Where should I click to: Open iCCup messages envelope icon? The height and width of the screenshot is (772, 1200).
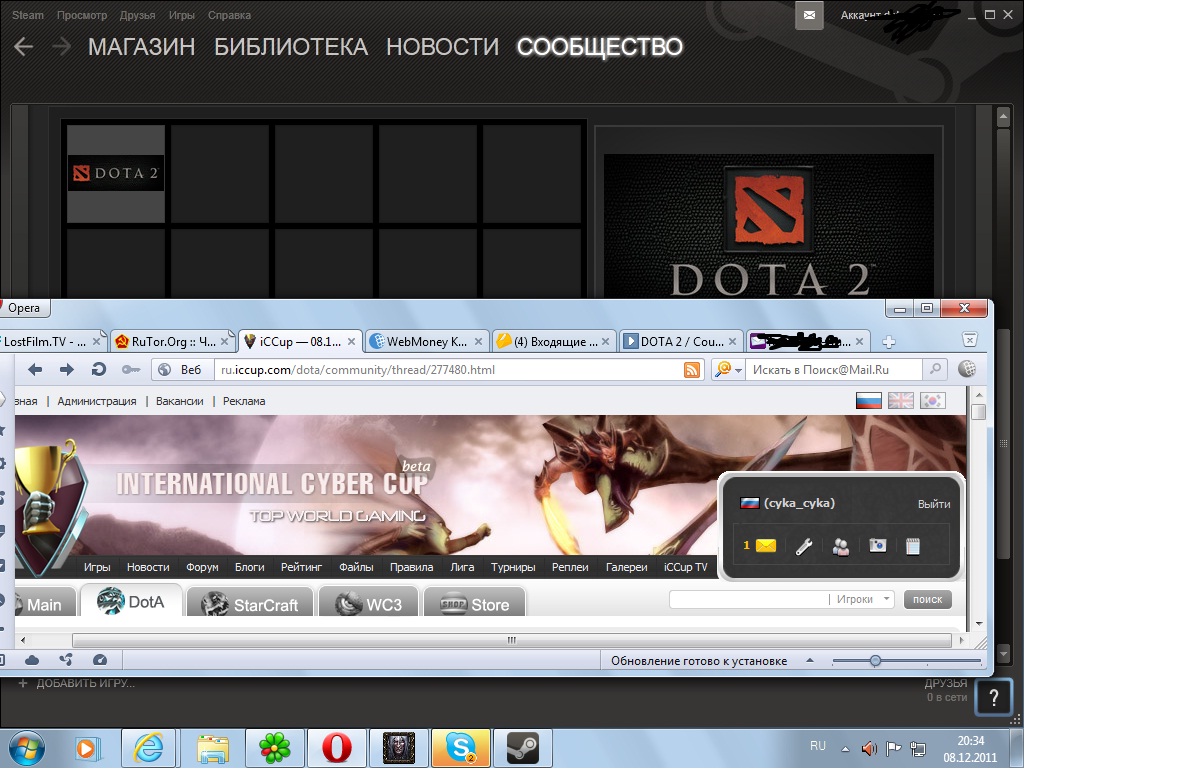click(766, 546)
